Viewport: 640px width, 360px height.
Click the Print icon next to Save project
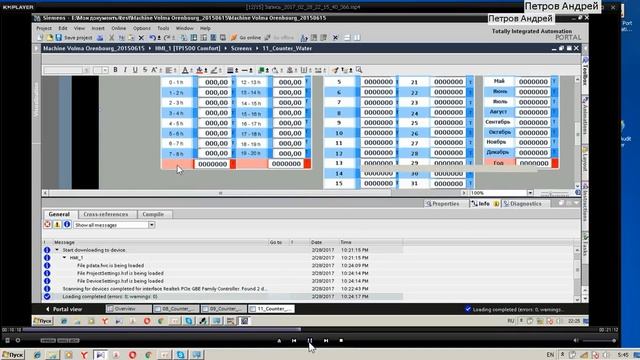click(x=100, y=38)
